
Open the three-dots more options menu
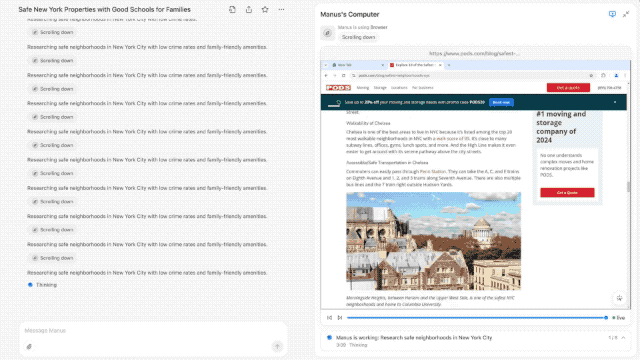tap(281, 9)
